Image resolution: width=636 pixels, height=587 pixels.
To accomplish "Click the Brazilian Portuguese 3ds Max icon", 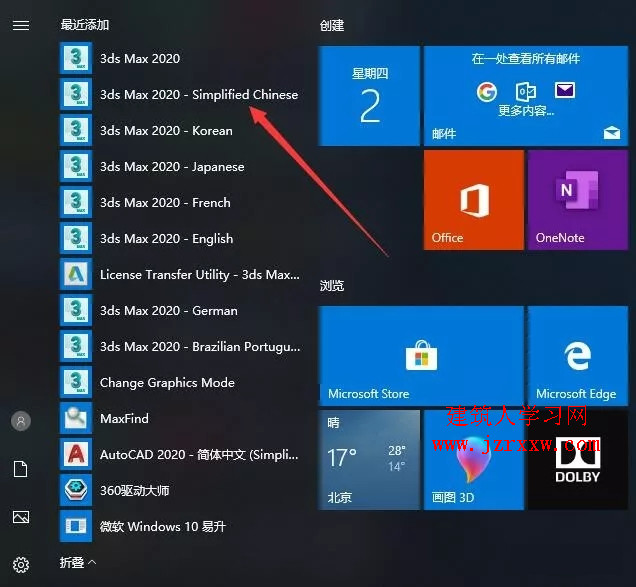I will (x=76, y=346).
